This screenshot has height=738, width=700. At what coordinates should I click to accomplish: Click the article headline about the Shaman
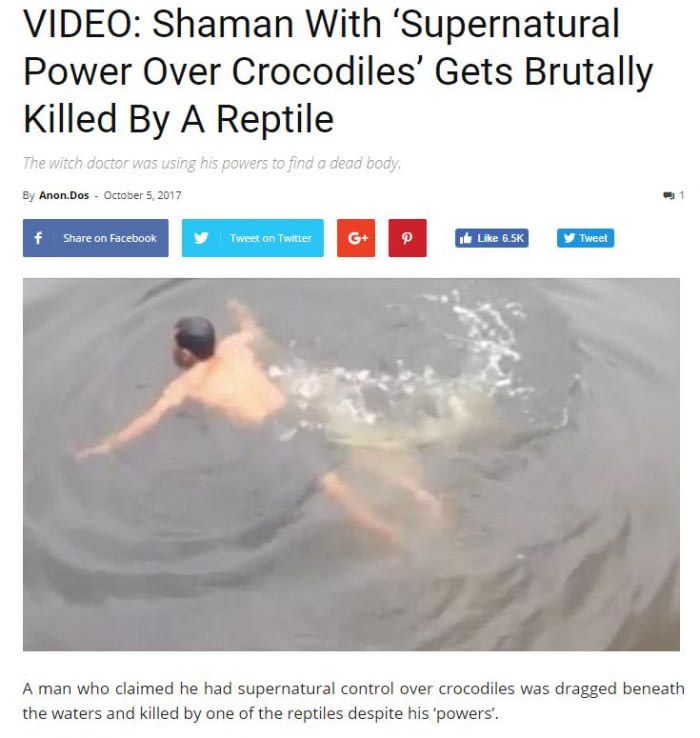tap(338, 72)
